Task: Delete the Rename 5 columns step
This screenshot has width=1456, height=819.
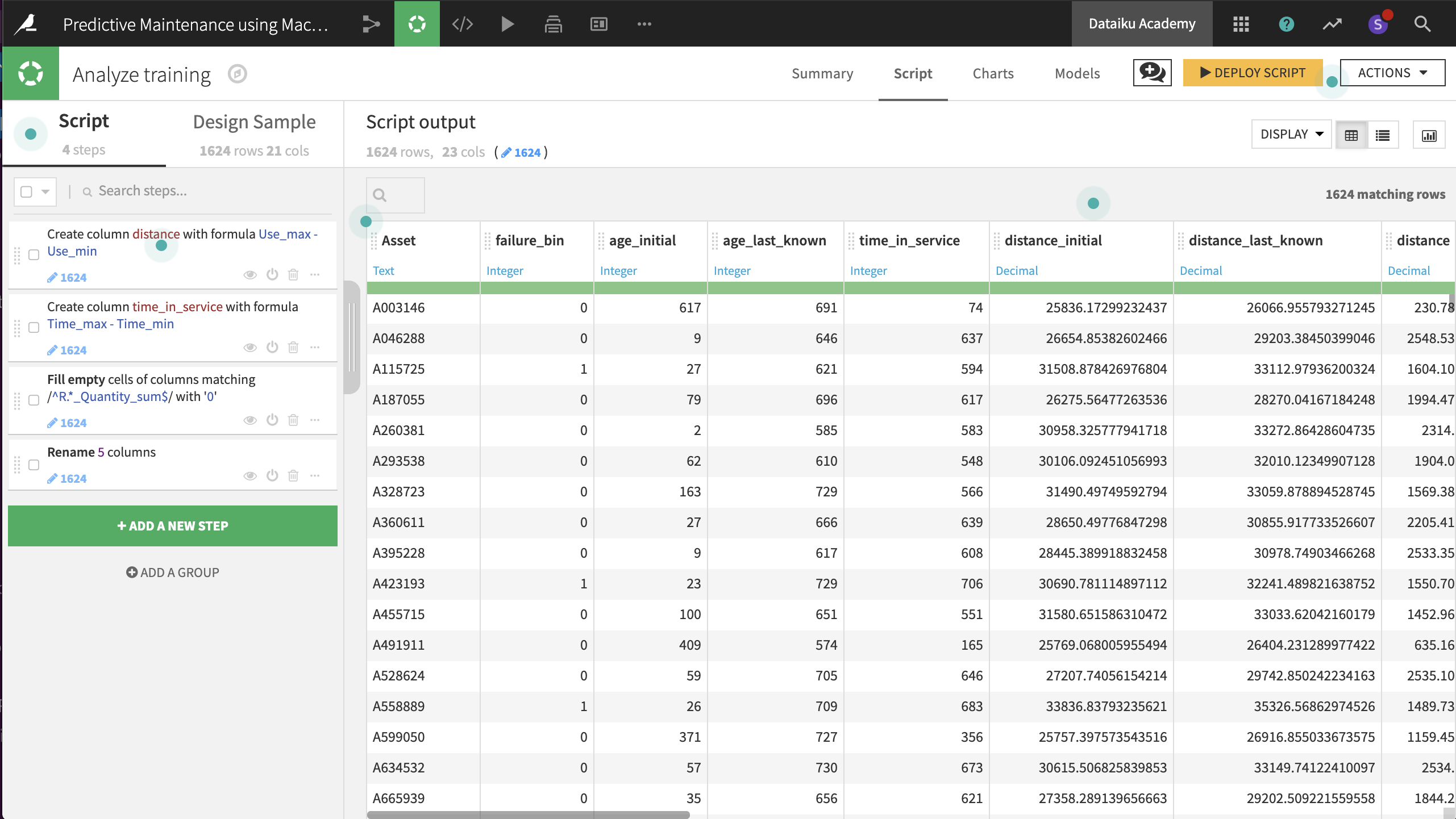Action: [x=293, y=475]
